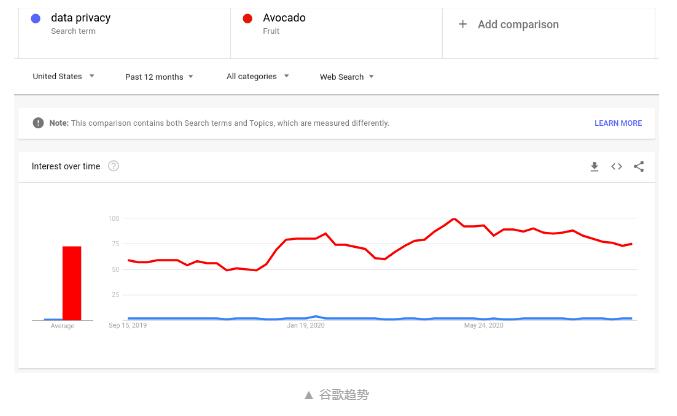This screenshot has width=677, height=416.
Task: Edit the data privacy search term
Action: pos(124,29)
